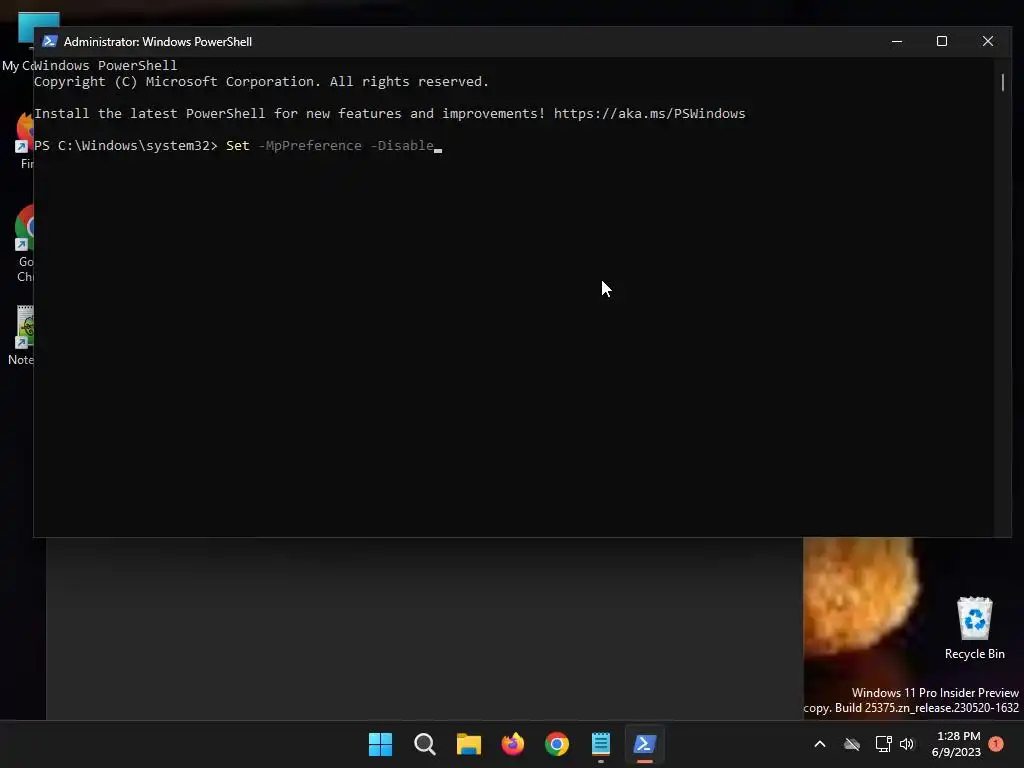Select the Recycle Bin desktop icon
The image size is (1024, 768).
974,628
